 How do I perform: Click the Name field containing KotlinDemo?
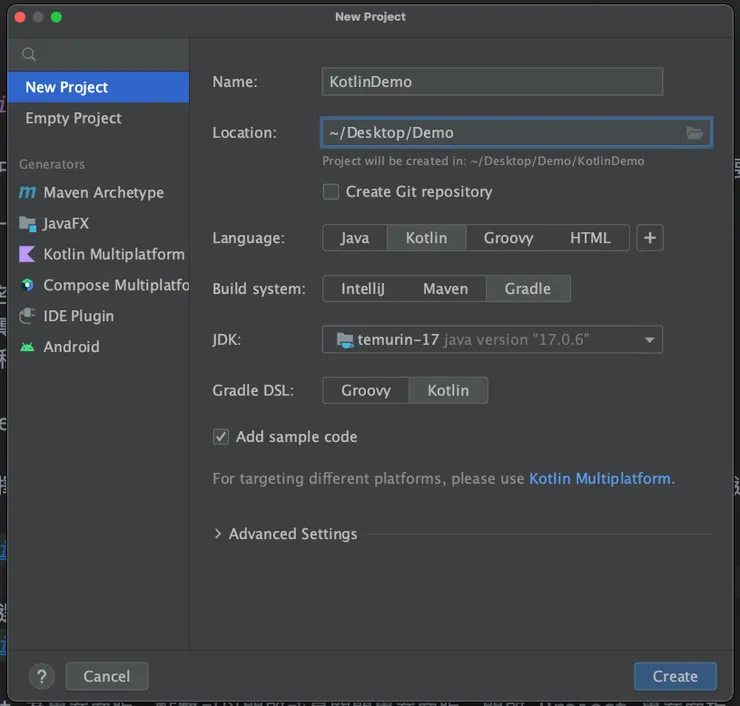pos(492,82)
